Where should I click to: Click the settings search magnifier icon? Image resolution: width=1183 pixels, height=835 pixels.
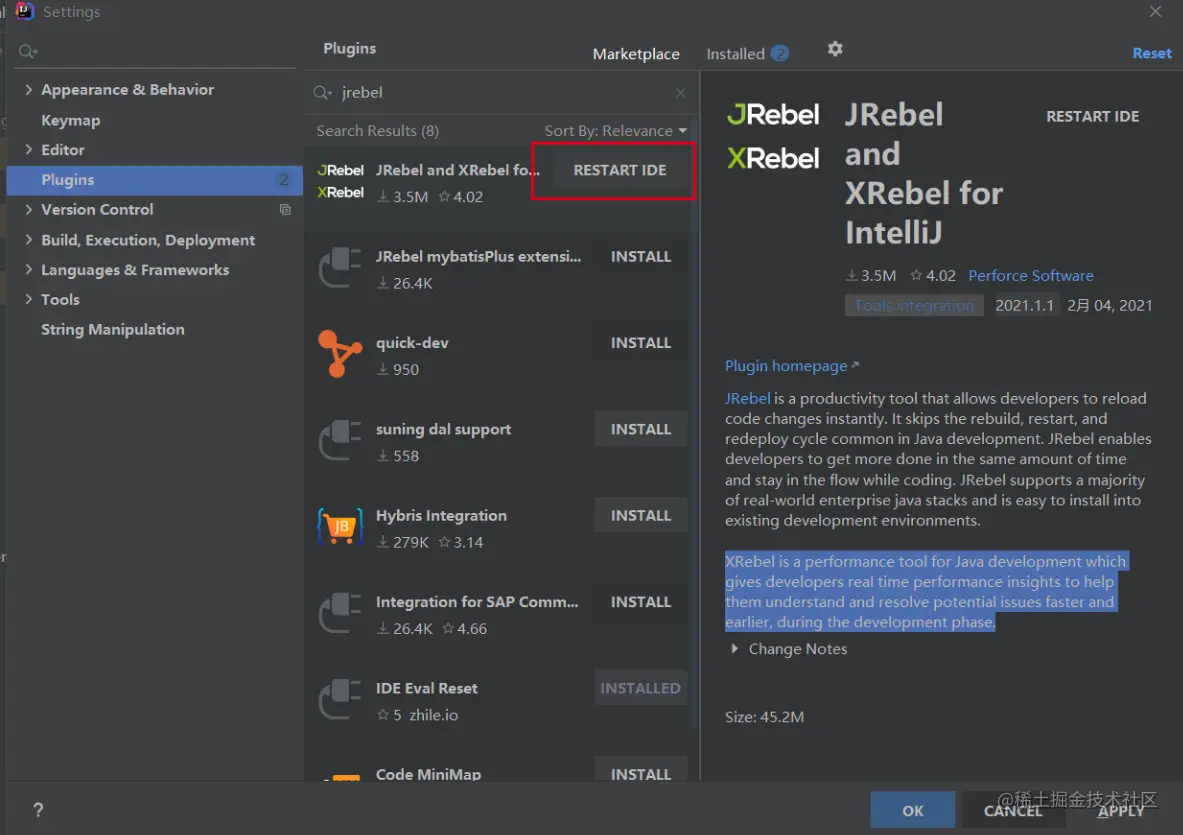pos(27,51)
